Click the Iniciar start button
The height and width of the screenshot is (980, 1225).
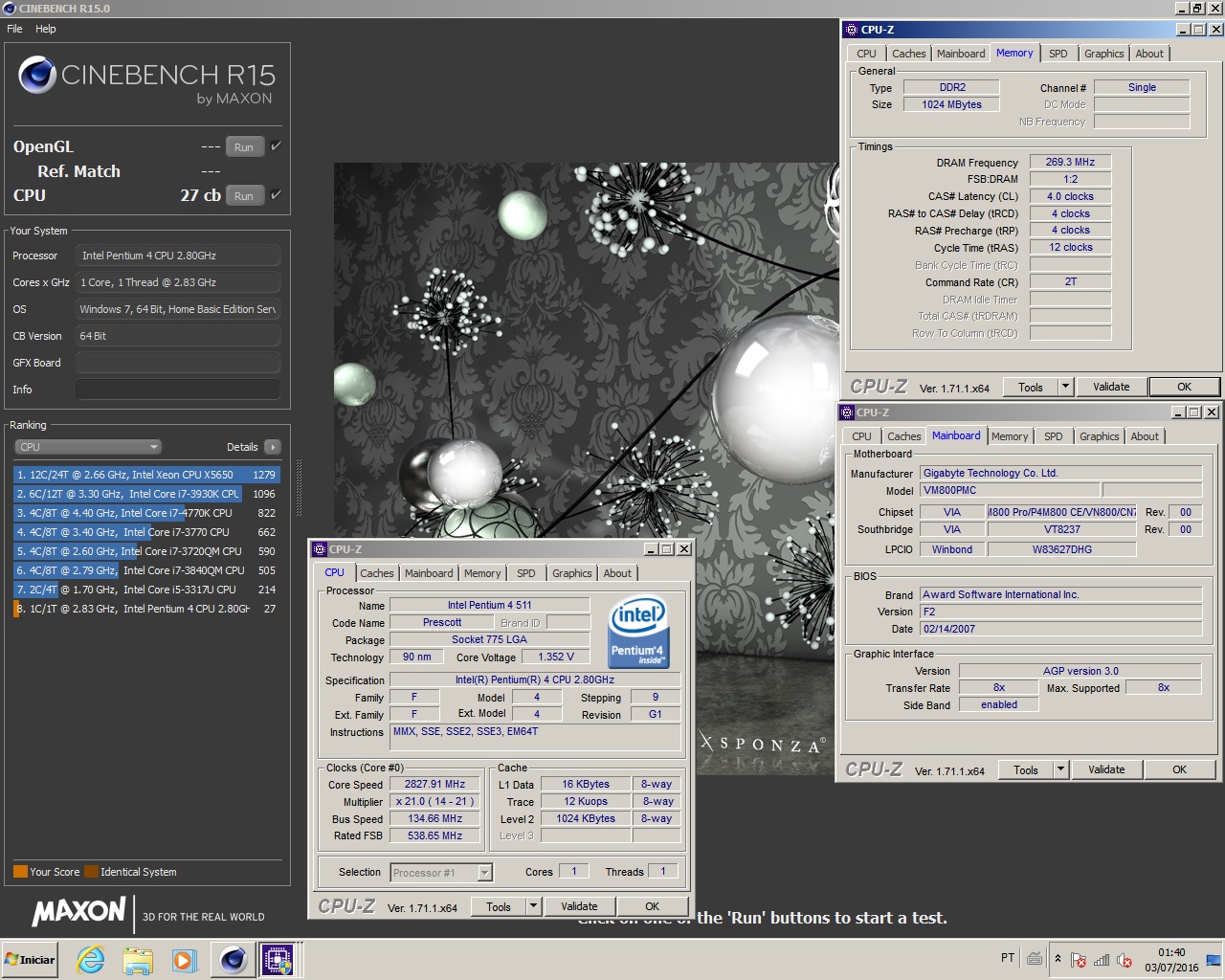pos(31,959)
